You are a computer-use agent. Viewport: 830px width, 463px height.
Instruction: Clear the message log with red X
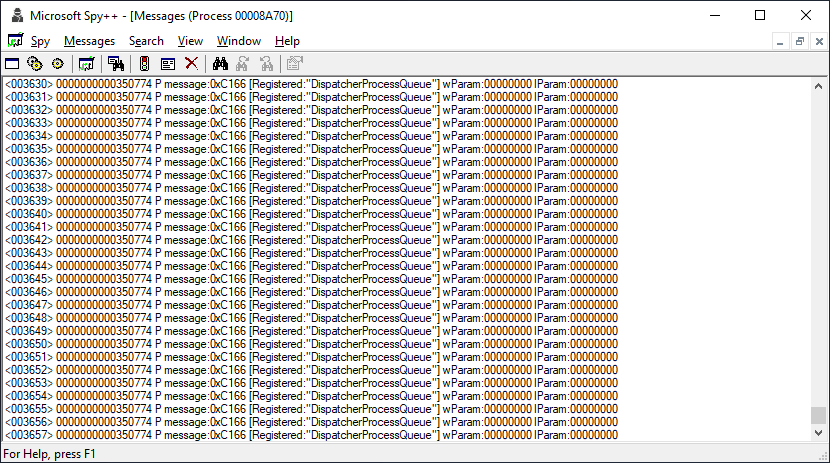click(x=191, y=63)
